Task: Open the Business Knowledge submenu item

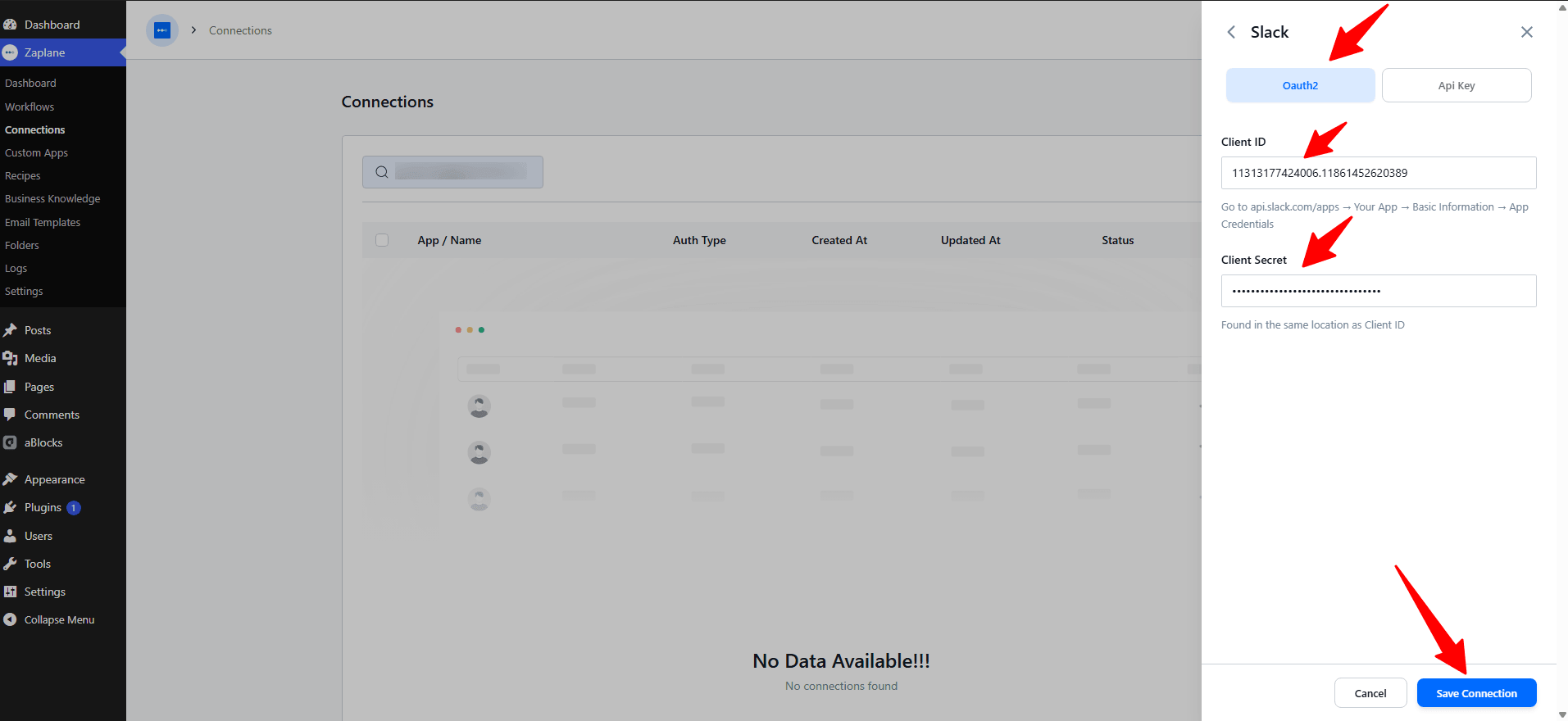Action: [52, 198]
